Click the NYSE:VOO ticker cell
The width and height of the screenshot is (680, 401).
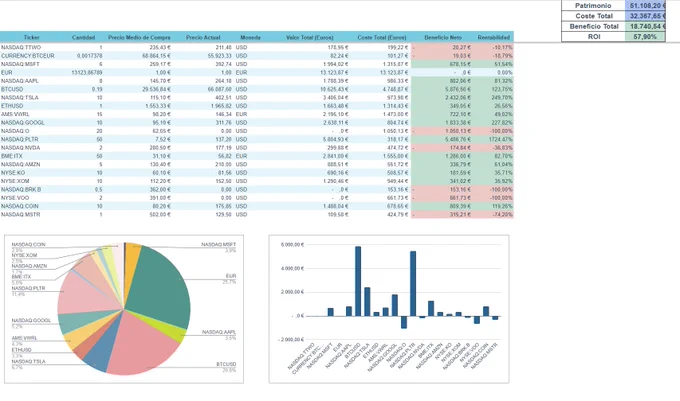pyautogui.click(x=15, y=198)
